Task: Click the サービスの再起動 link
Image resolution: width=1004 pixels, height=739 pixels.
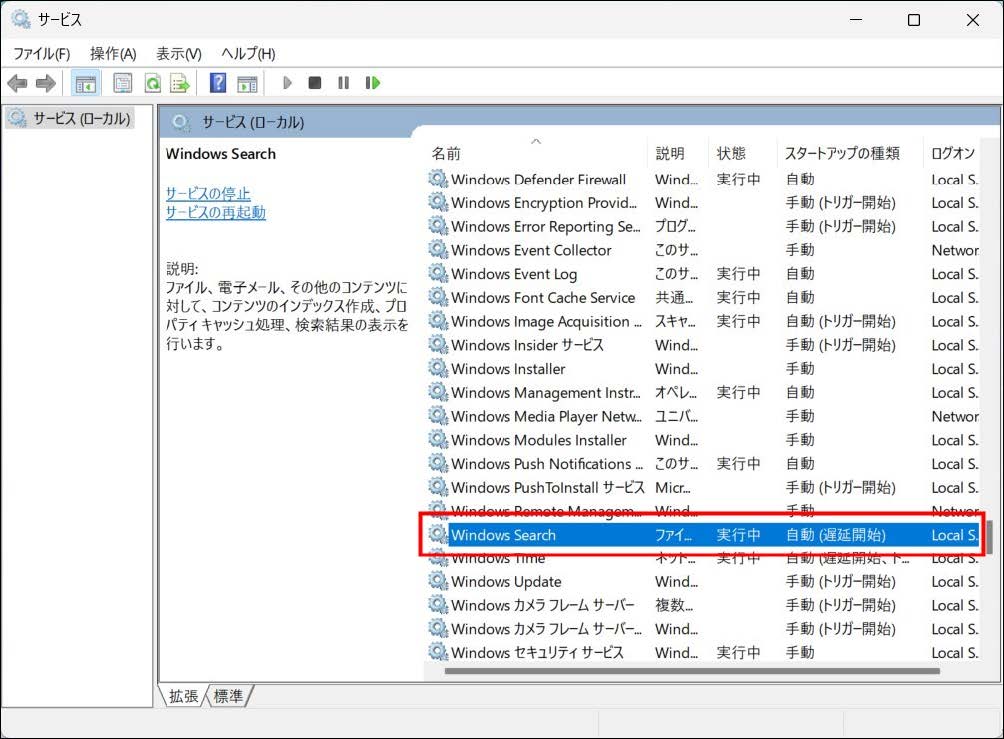Action: pos(215,212)
